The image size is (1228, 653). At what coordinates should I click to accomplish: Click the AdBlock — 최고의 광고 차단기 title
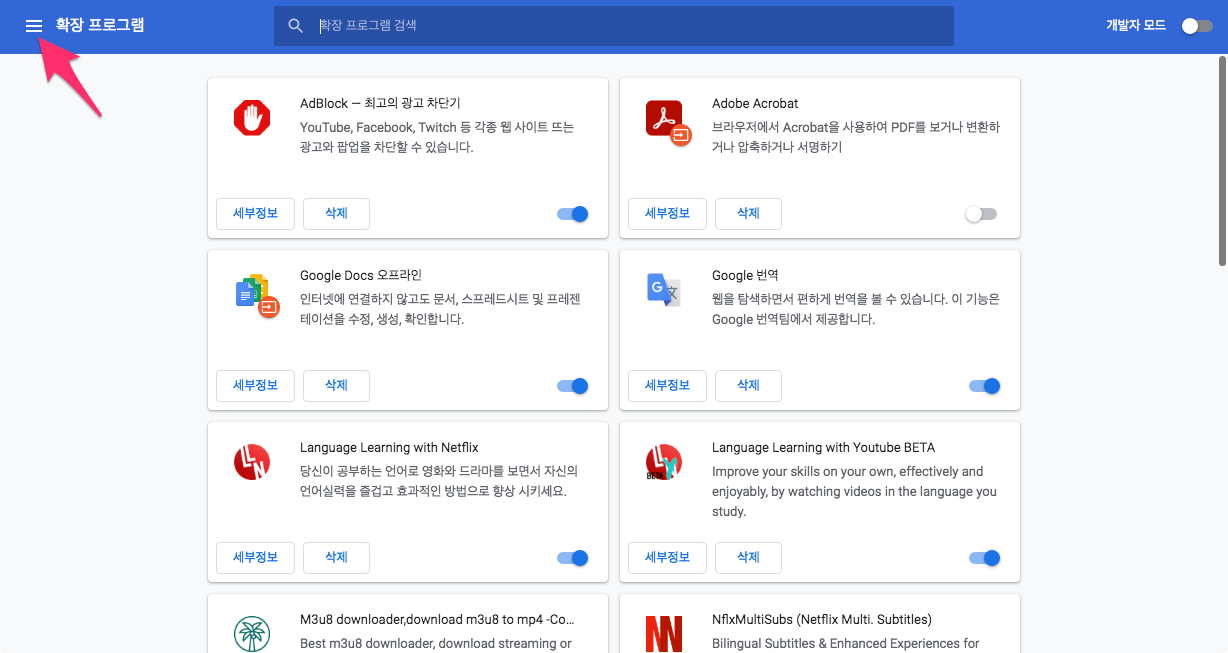point(380,103)
